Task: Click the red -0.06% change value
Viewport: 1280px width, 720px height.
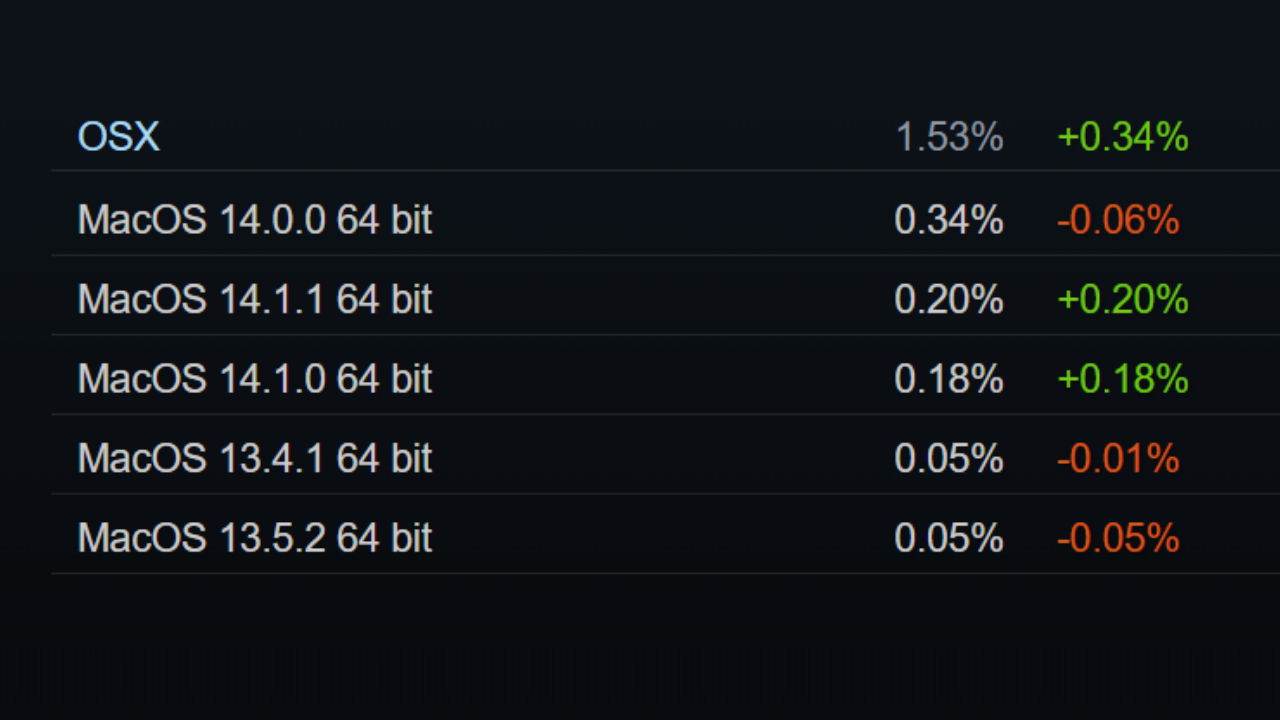Action: click(1118, 220)
